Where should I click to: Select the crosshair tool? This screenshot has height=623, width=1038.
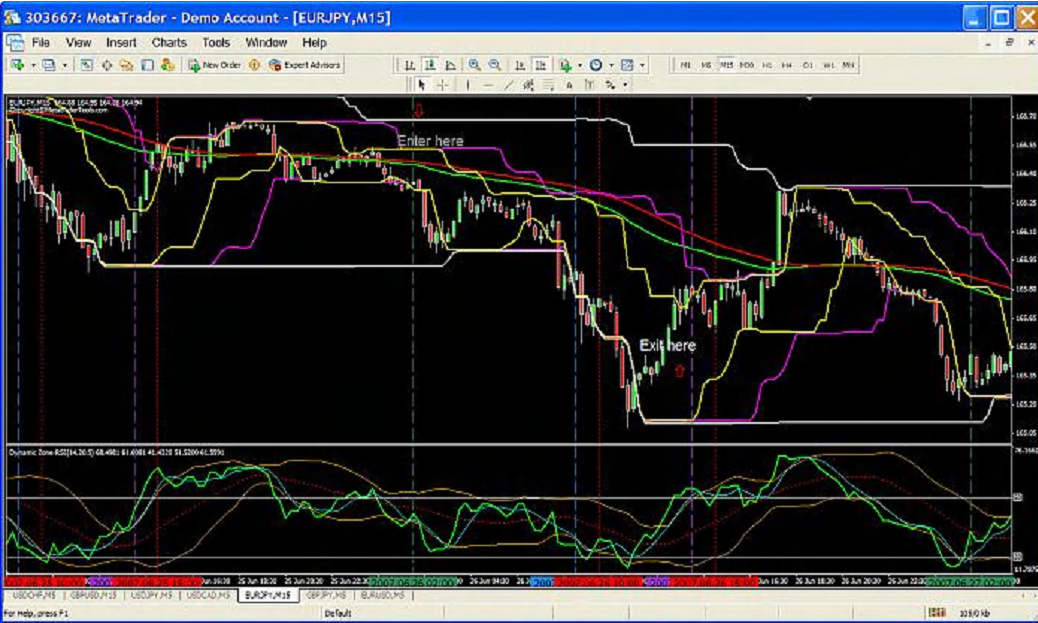pos(443,85)
